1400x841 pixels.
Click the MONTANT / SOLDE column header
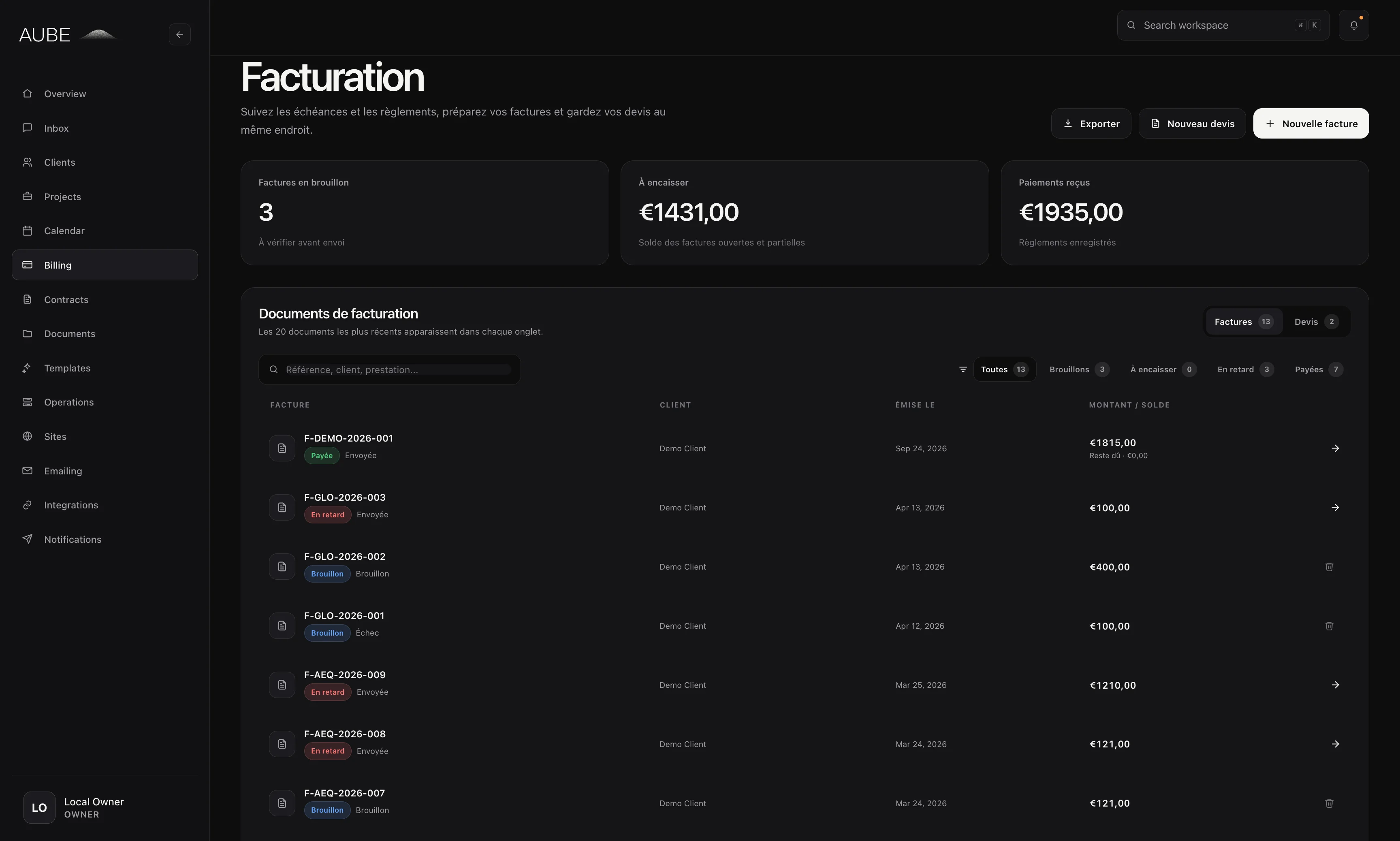[1129, 405]
